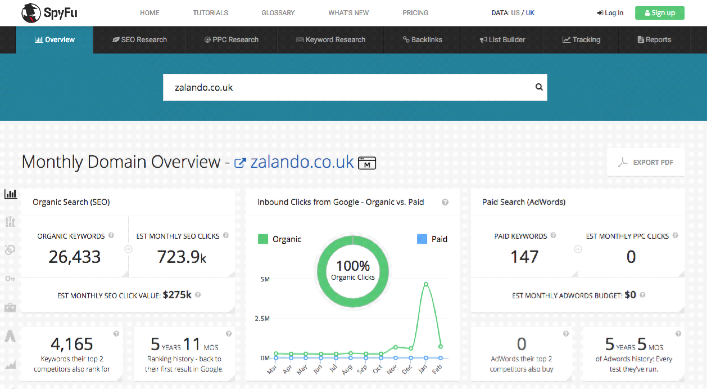Click help icon beside SEO Click Value $275k

198,295
